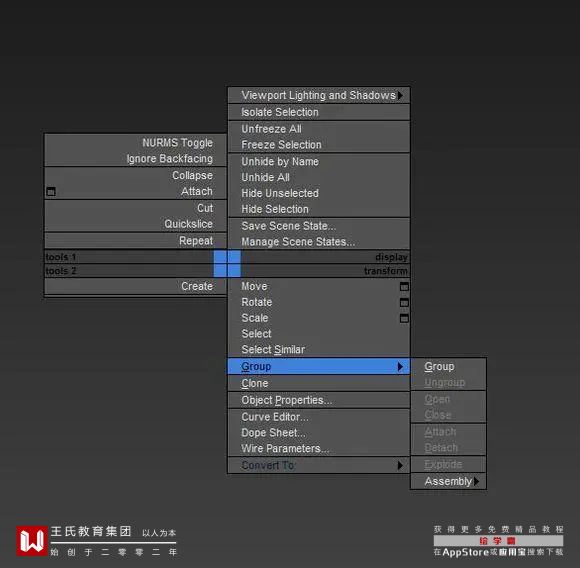Expand Viewport Lighting and Shadows submenu
Image resolution: width=580 pixels, height=568 pixels.
(x=319, y=95)
